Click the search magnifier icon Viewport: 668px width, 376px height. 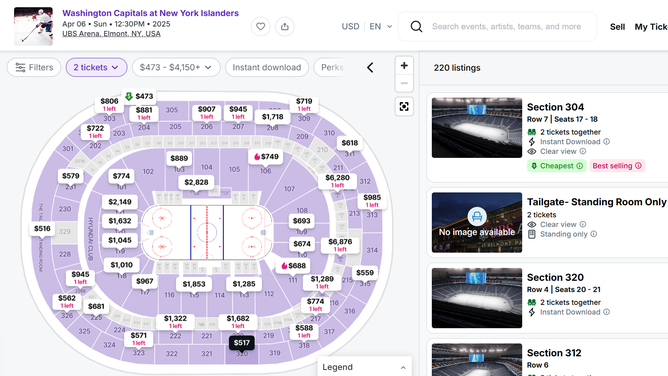click(416, 26)
